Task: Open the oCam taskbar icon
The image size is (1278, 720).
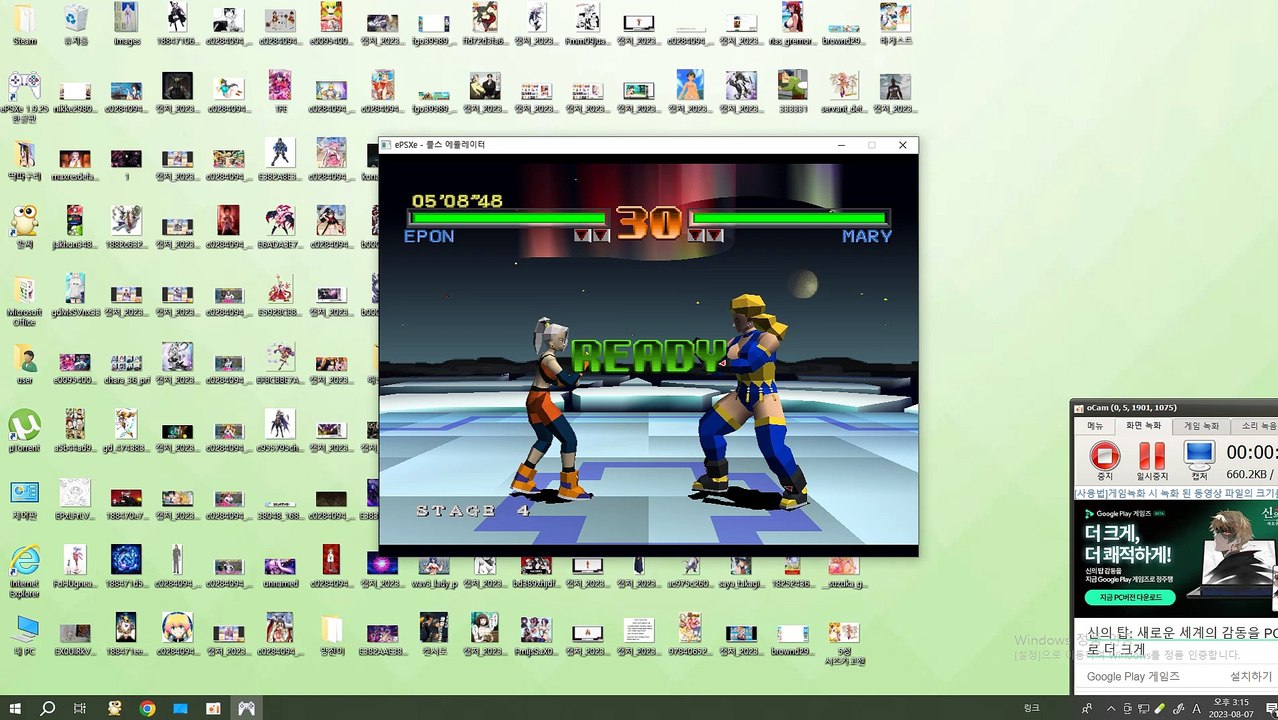Action: pyautogui.click(x=213, y=708)
